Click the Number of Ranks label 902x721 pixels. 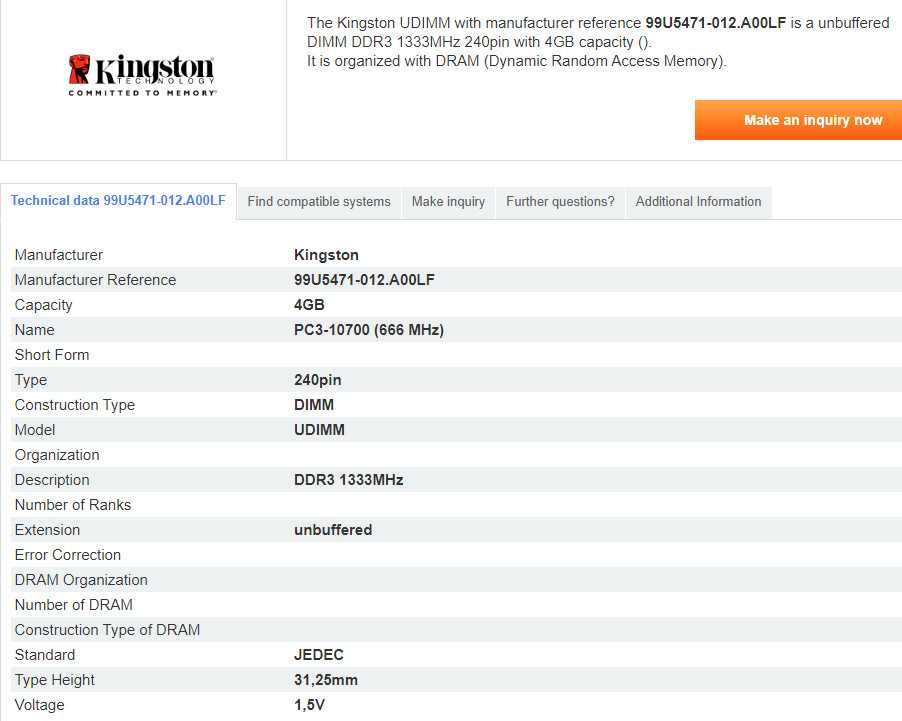tap(73, 505)
